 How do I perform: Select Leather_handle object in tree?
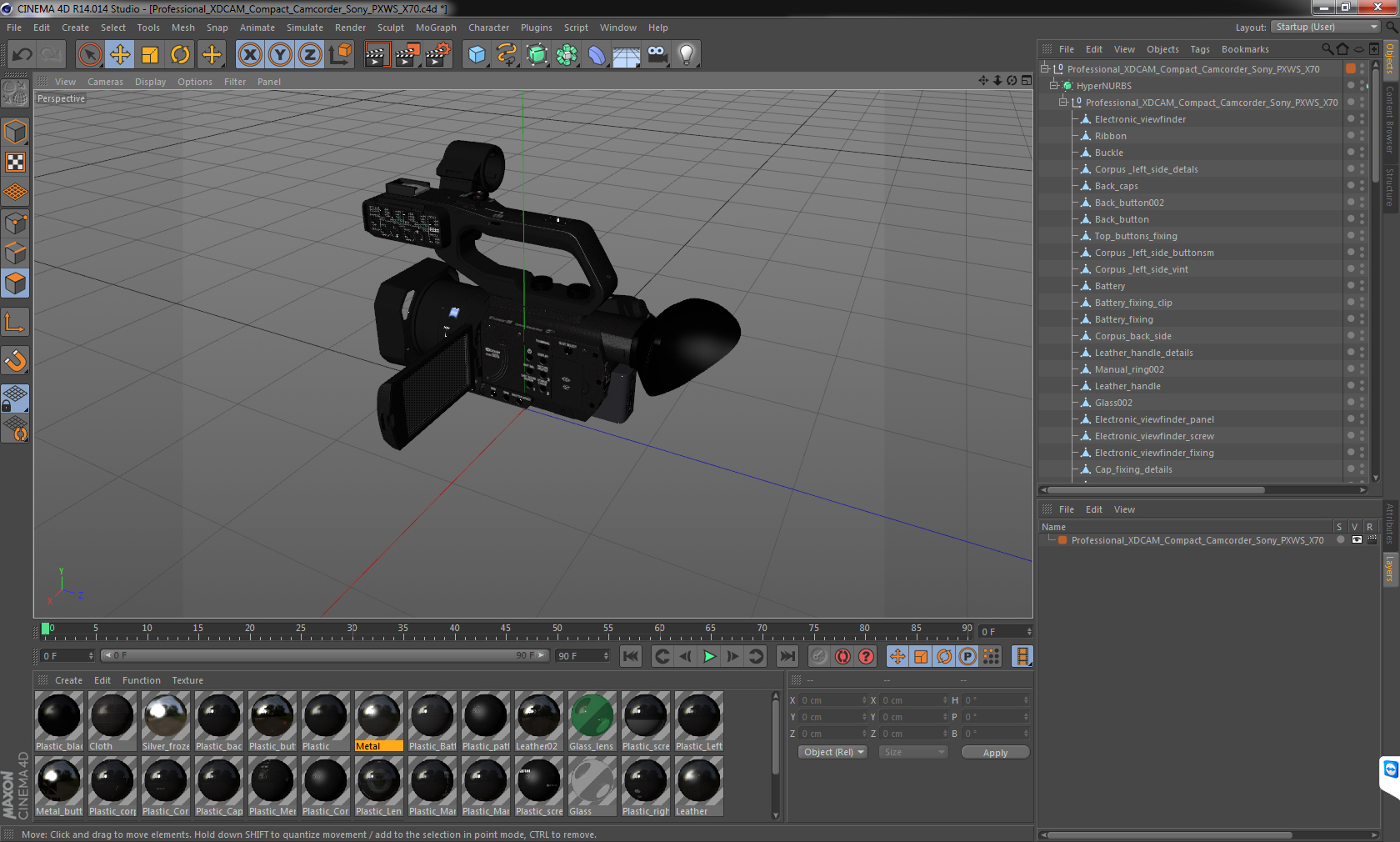(1127, 386)
